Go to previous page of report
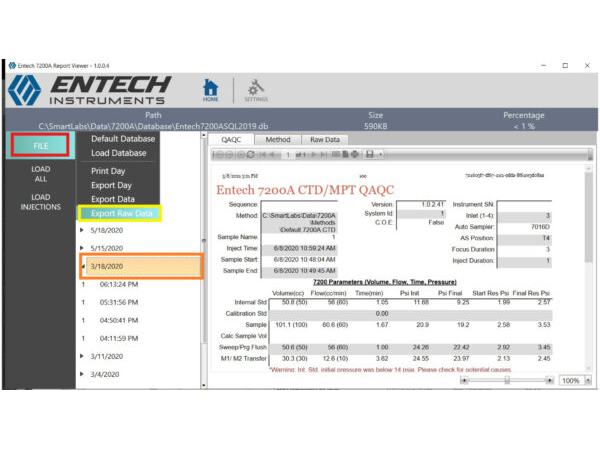The image size is (600, 450). [272, 155]
